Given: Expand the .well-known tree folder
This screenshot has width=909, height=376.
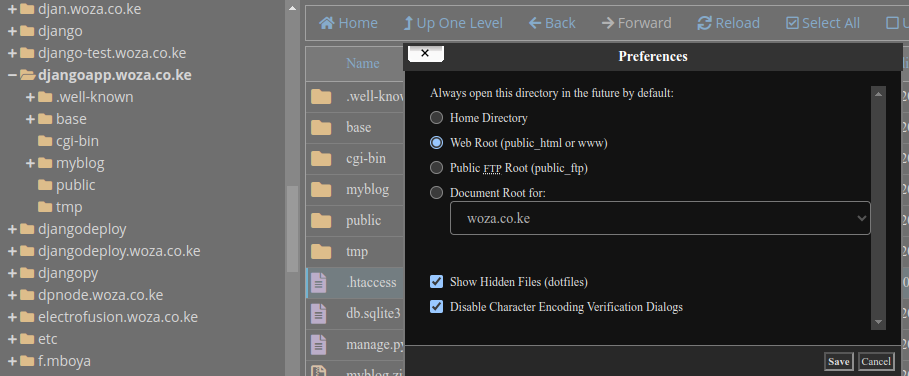Looking at the screenshot, I should (30, 97).
